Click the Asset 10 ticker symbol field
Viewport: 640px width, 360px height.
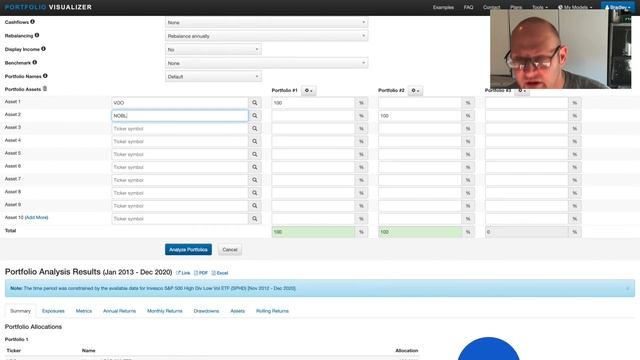click(x=180, y=219)
